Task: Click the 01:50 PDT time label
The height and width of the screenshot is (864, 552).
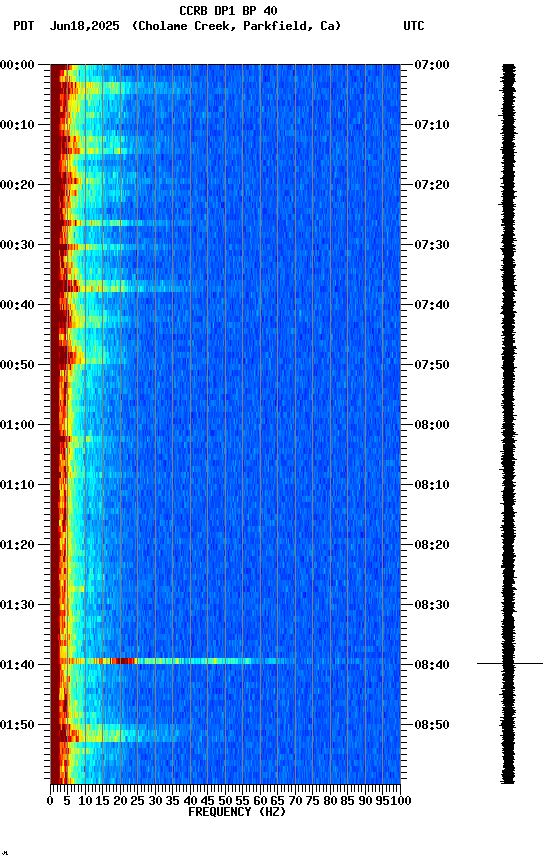Action: [17, 725]
